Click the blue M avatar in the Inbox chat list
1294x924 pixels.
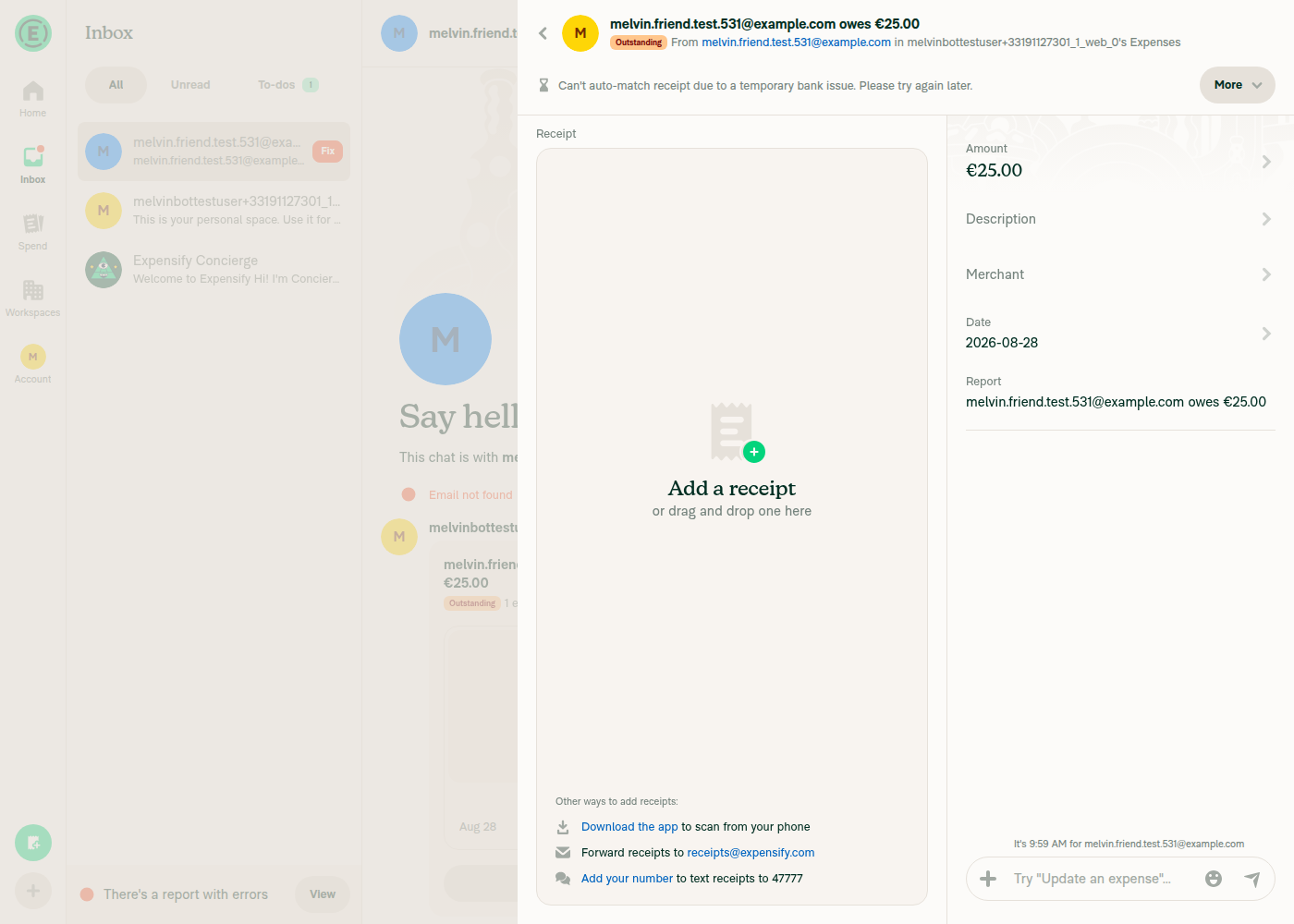104,152
